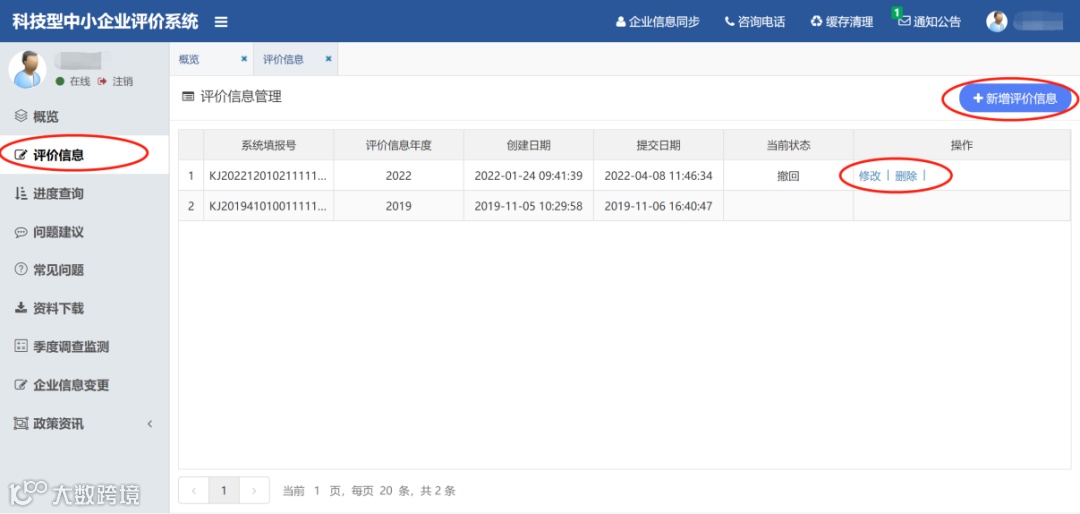Click the 系统填报号 column header
The height and width of the screenshot is (514, 1080).
pos(269,145)
